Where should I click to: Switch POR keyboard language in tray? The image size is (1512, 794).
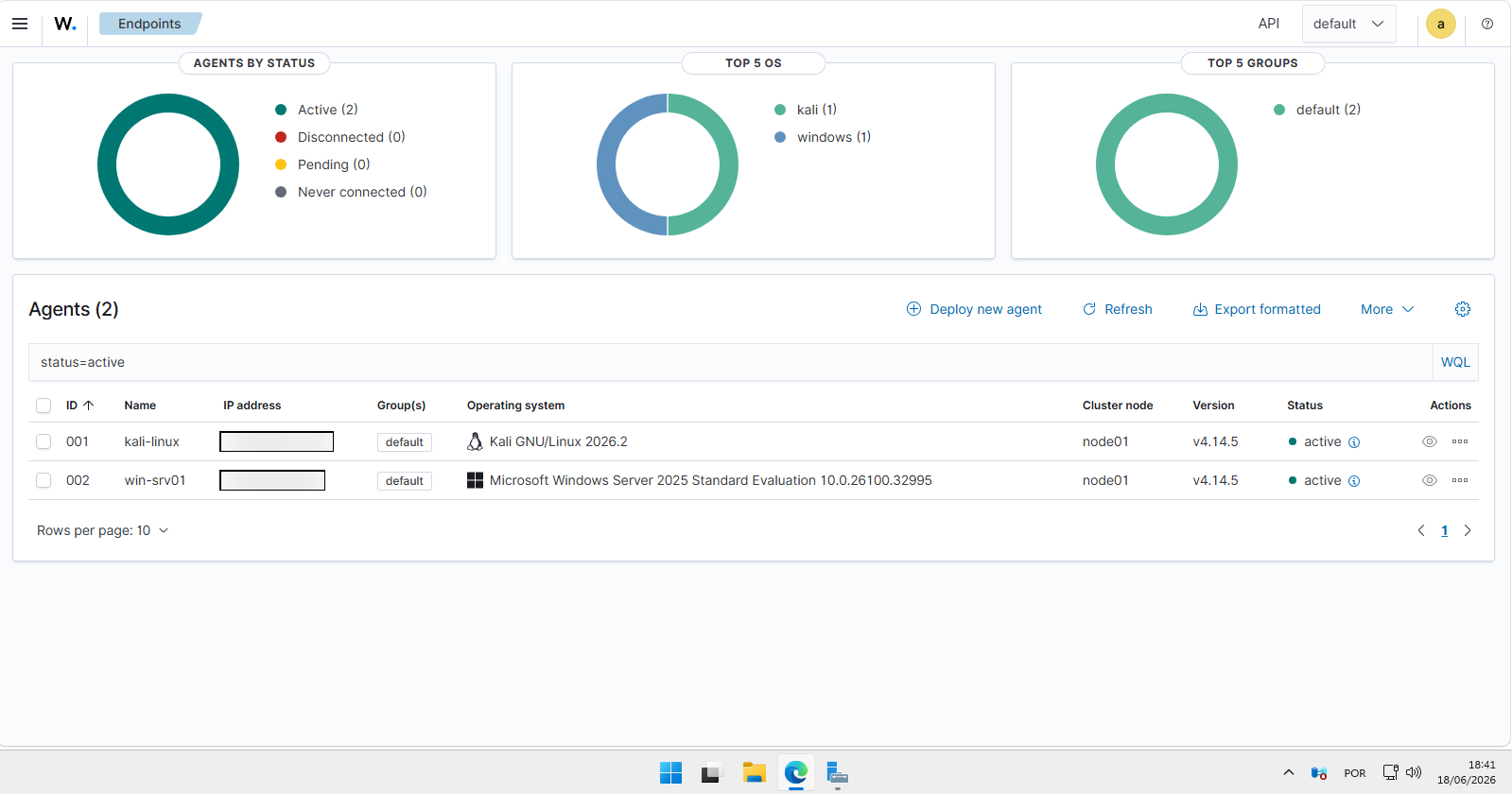pos(1355,773)
